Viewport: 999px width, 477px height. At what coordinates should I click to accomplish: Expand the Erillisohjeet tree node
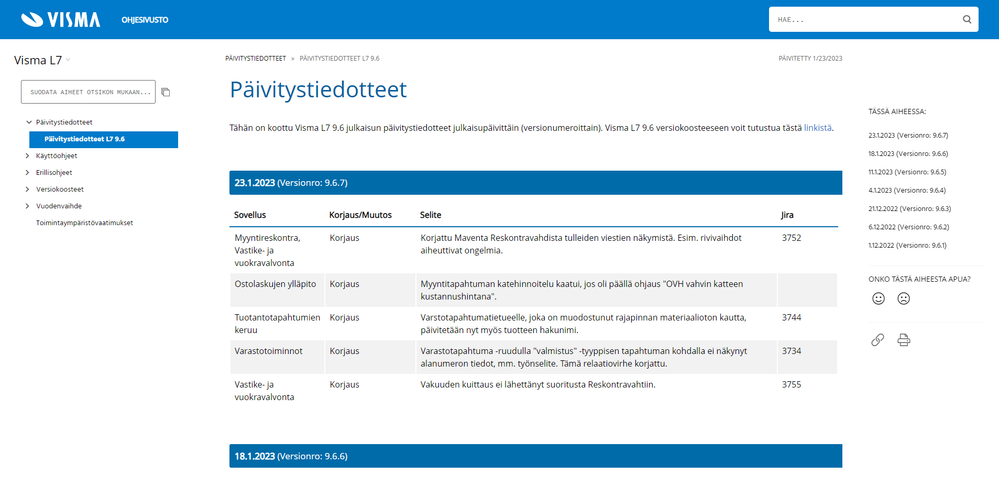tap(27, 172)
